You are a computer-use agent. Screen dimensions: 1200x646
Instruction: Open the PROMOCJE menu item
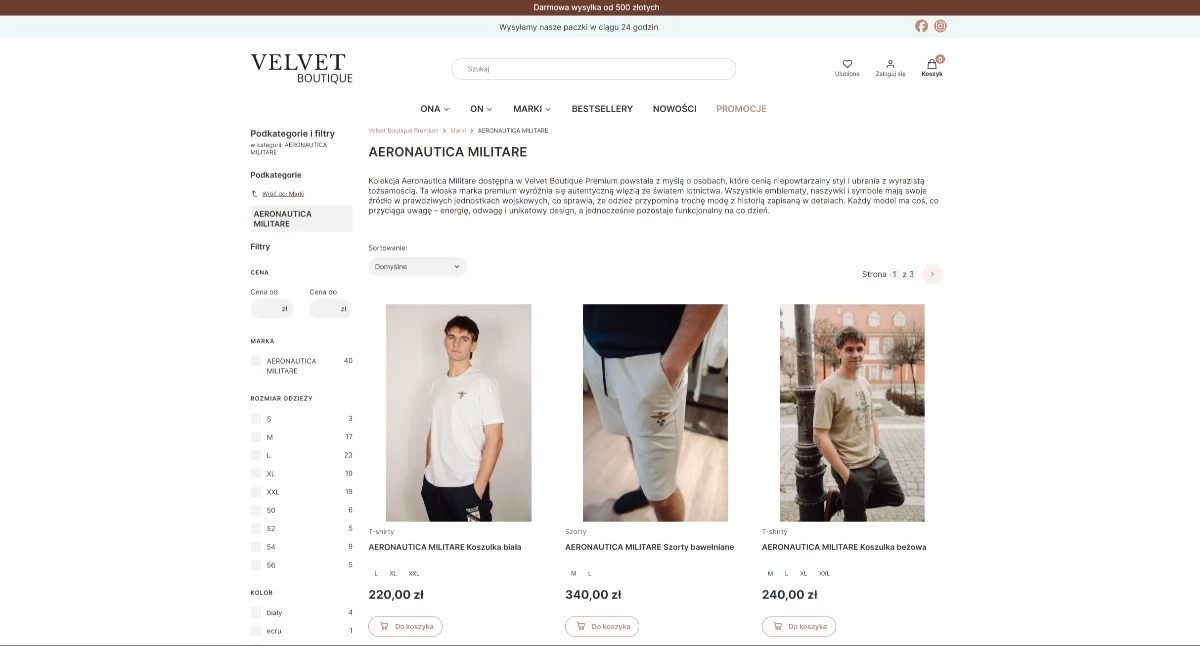pos(741,109)
